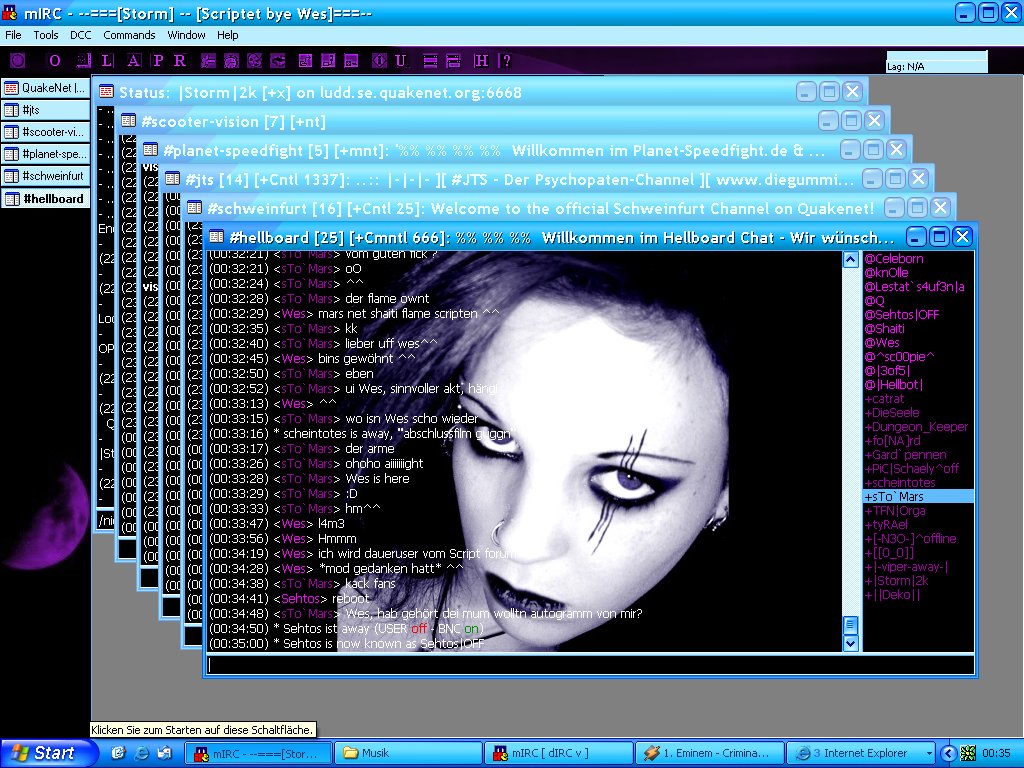The height and width of the screenshot is (768, 1024).
Task: Open Musik folder from taskbar
Action: click(x=405, y=753)
